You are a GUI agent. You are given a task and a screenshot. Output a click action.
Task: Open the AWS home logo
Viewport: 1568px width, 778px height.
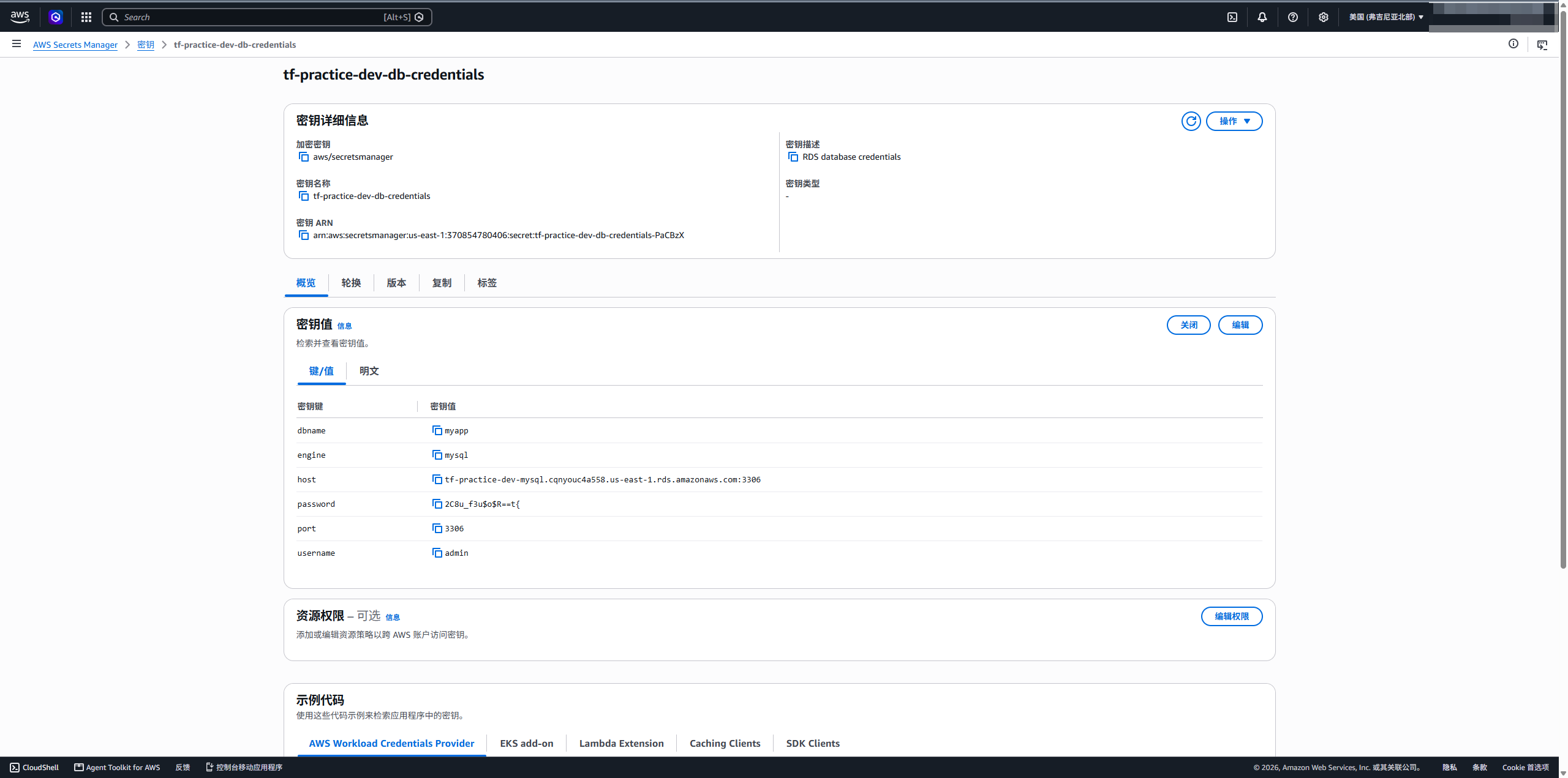pos(20,17)
